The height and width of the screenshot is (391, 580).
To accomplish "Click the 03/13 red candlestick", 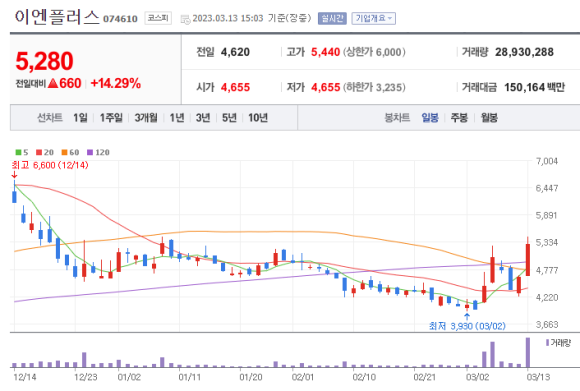I will tap(527, 260).
